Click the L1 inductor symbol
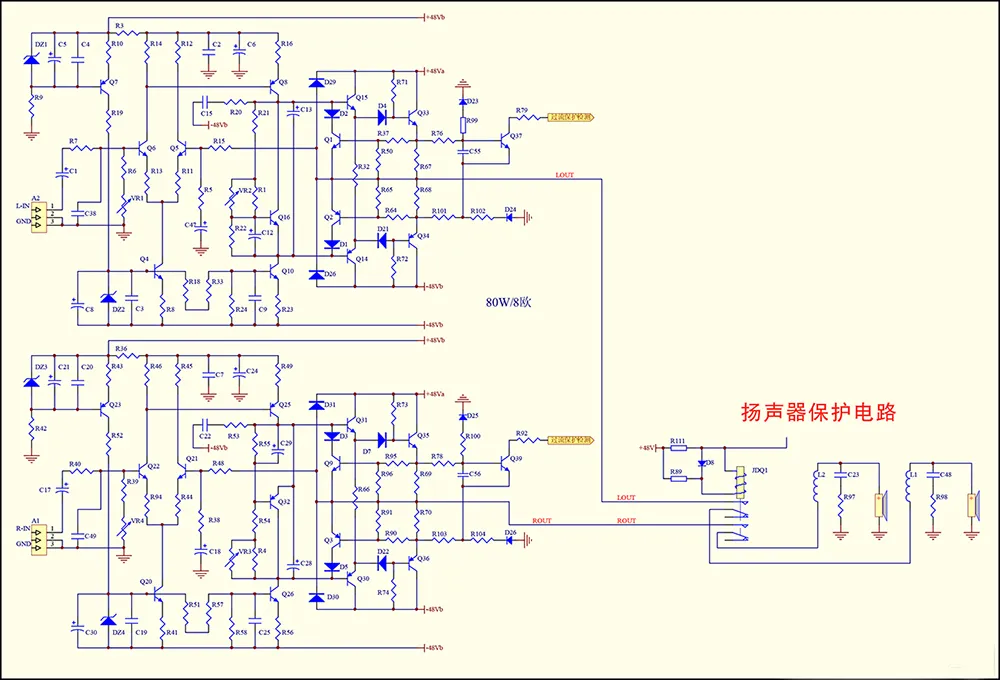This screenshot has height=680, width=1000. (x=909, y=488)
